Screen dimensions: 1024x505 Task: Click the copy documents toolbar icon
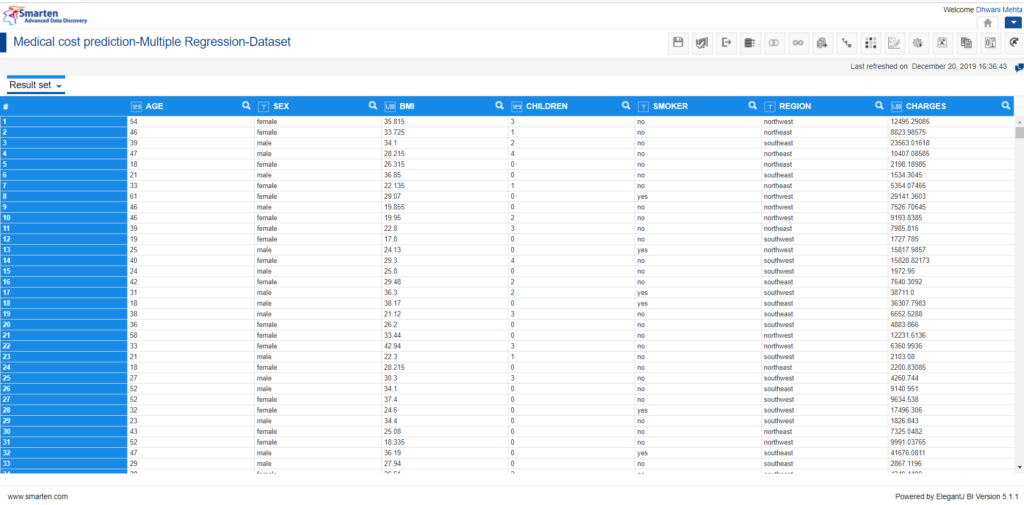(x=967, y=42)
